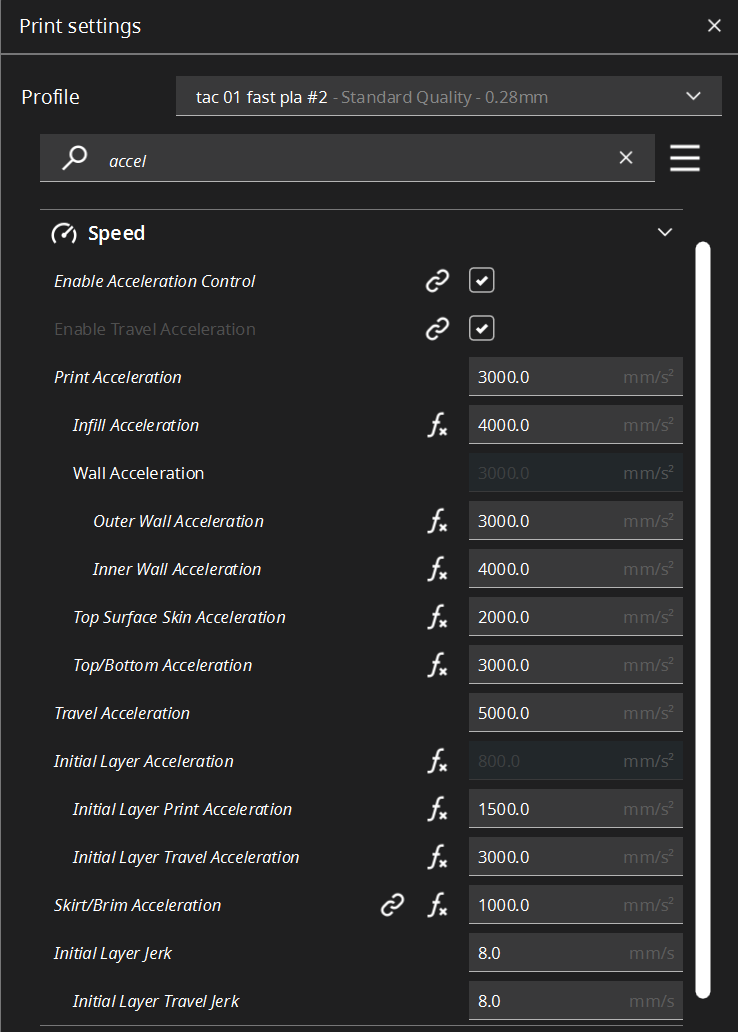Click the fx icon for Outer Wall Acceleration
Screen dimensions: 738x1032
point(437,522)
